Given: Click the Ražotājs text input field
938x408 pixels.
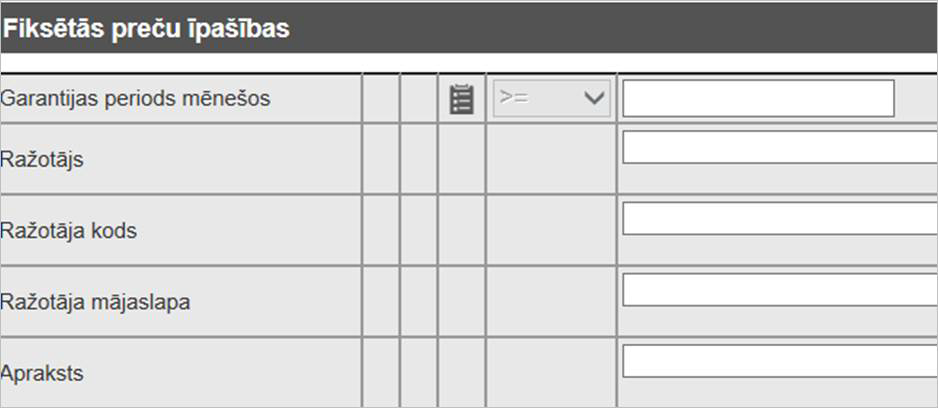Looking at the screenshot, I should pos(779,148).
